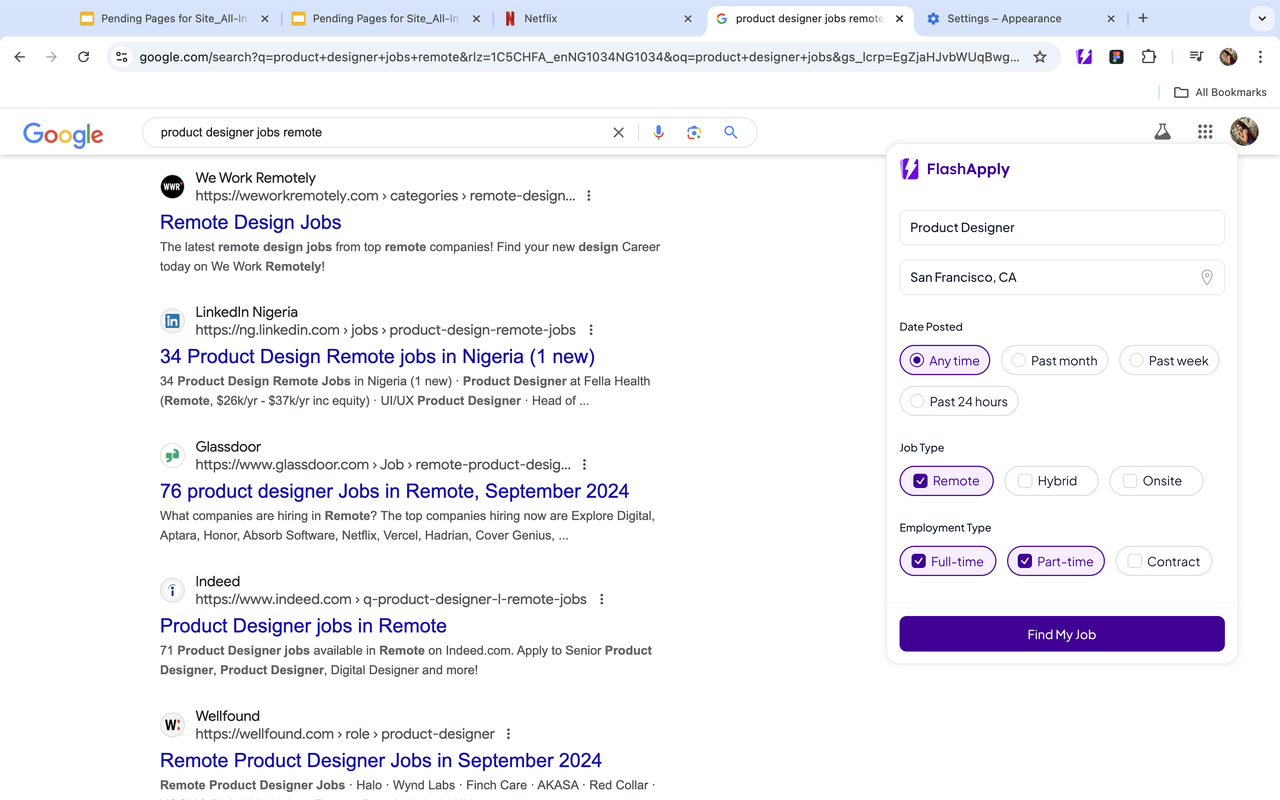Screen dimensions: 1280x800
Task: Select Past month date filter
Action: click(x=1054, y=360)
